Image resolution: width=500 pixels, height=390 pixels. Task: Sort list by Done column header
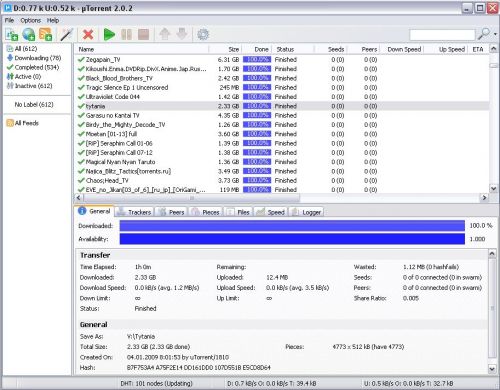point(257,49)
